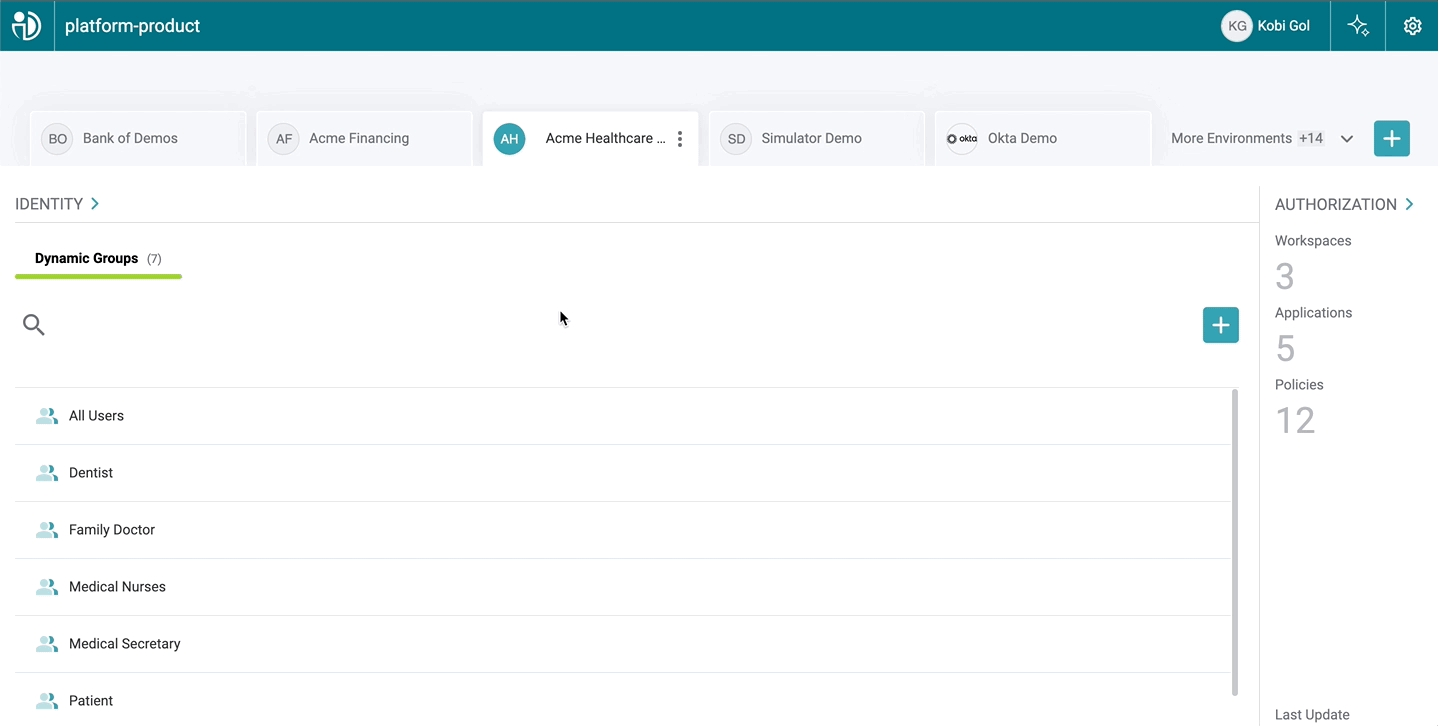Click the groups list vertical scrollbar

1235,542
